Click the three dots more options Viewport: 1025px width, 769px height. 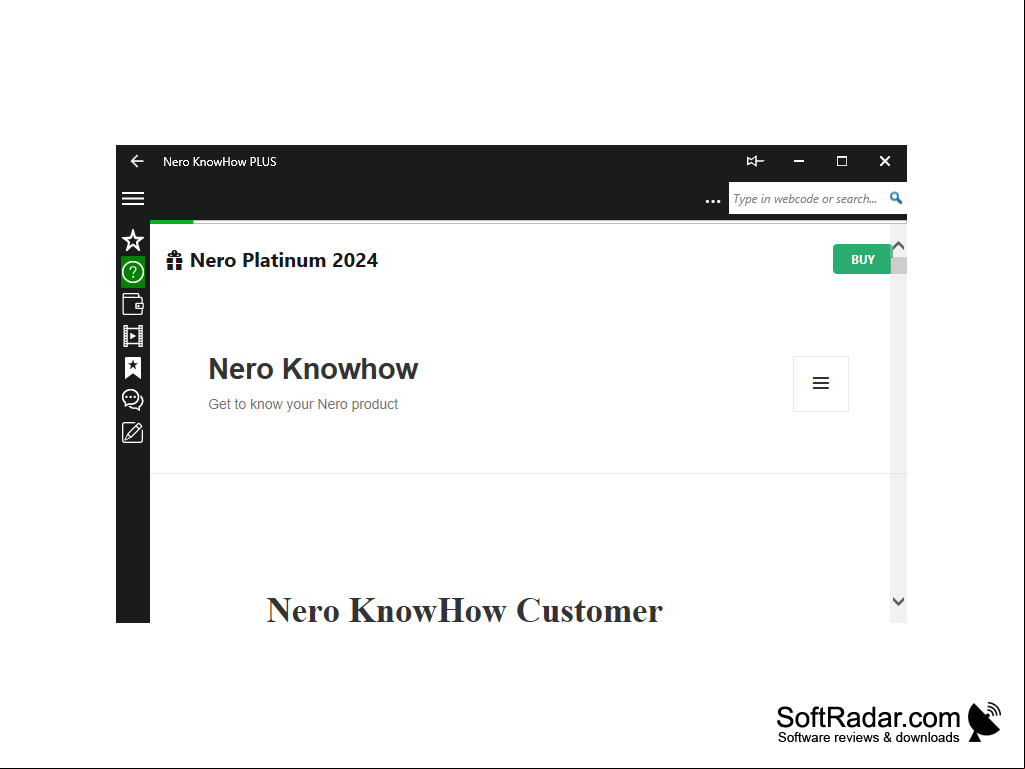[713, 201]
